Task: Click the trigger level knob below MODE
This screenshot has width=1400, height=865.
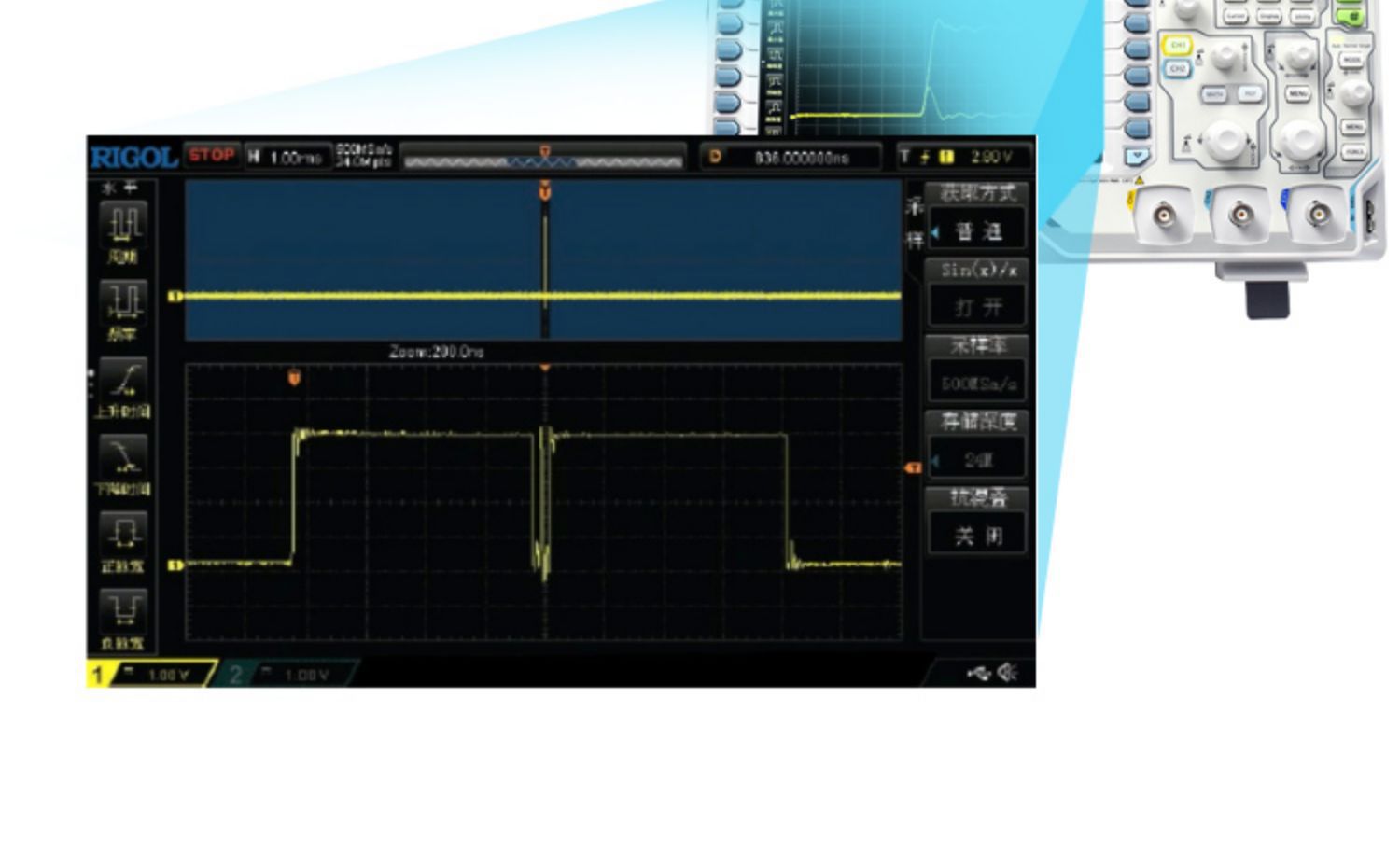Action: 1356,91
